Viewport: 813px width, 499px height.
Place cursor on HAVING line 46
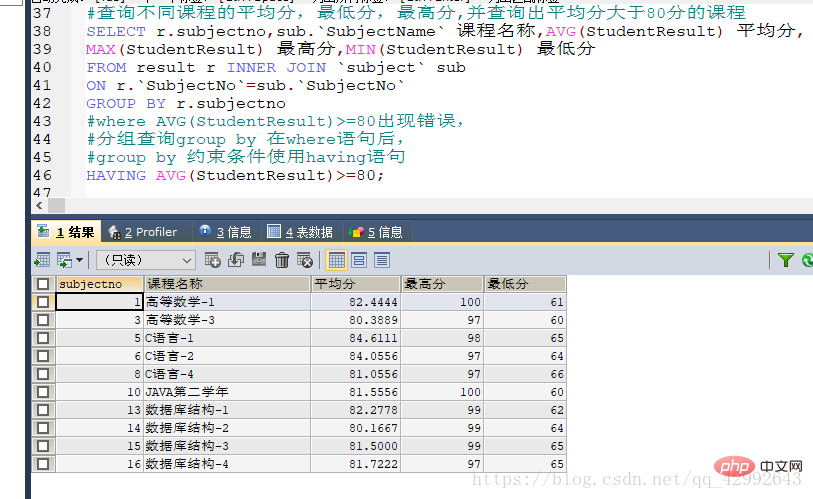[235, 175]
